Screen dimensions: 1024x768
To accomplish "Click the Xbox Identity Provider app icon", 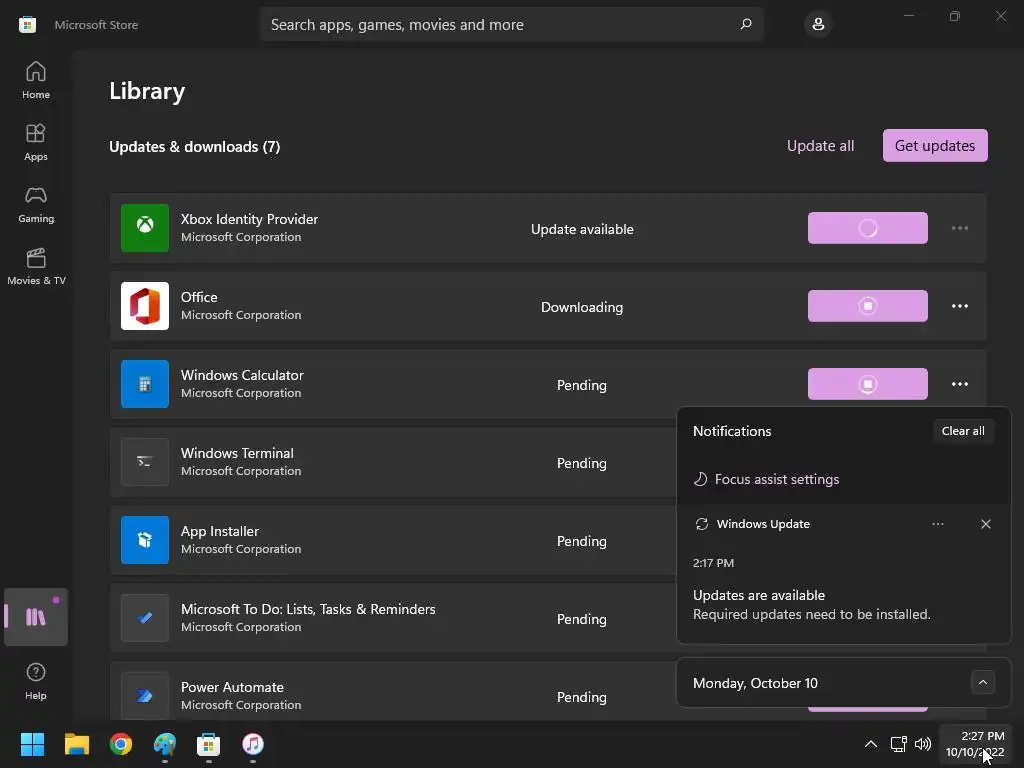I will 145,228.
